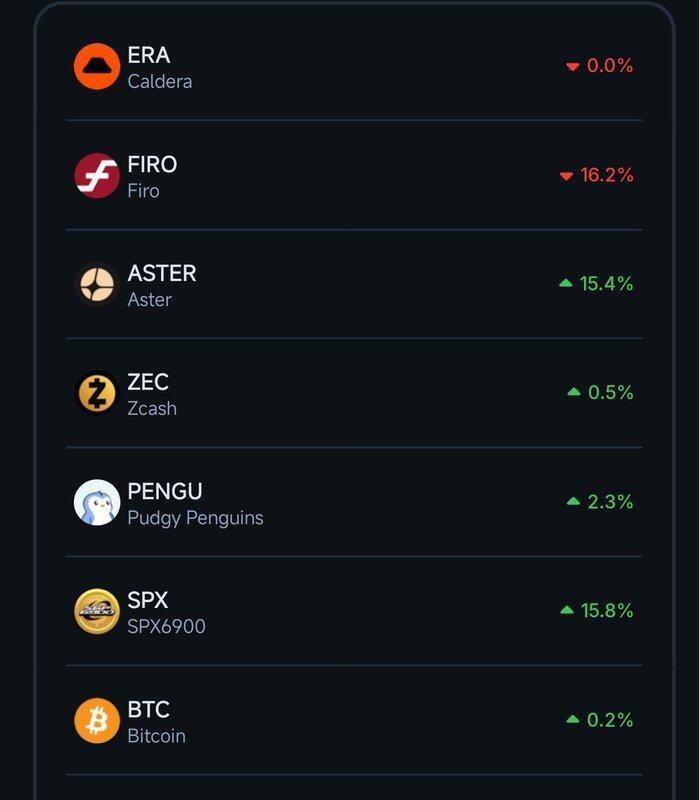Screen dimensions: 699x800
Task: Click the orange Bitcoin icon
Action: pos(97,721)
